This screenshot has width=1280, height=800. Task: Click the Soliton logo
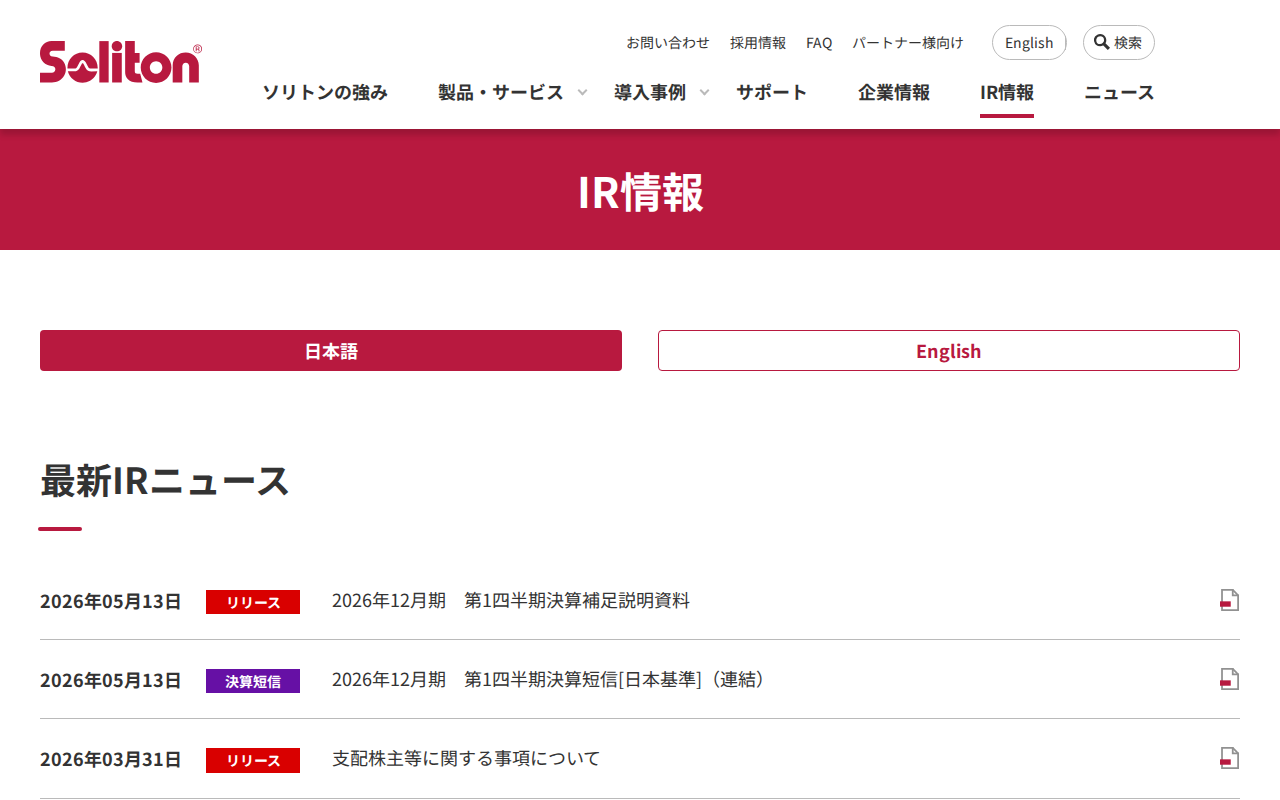pos(120,62)
